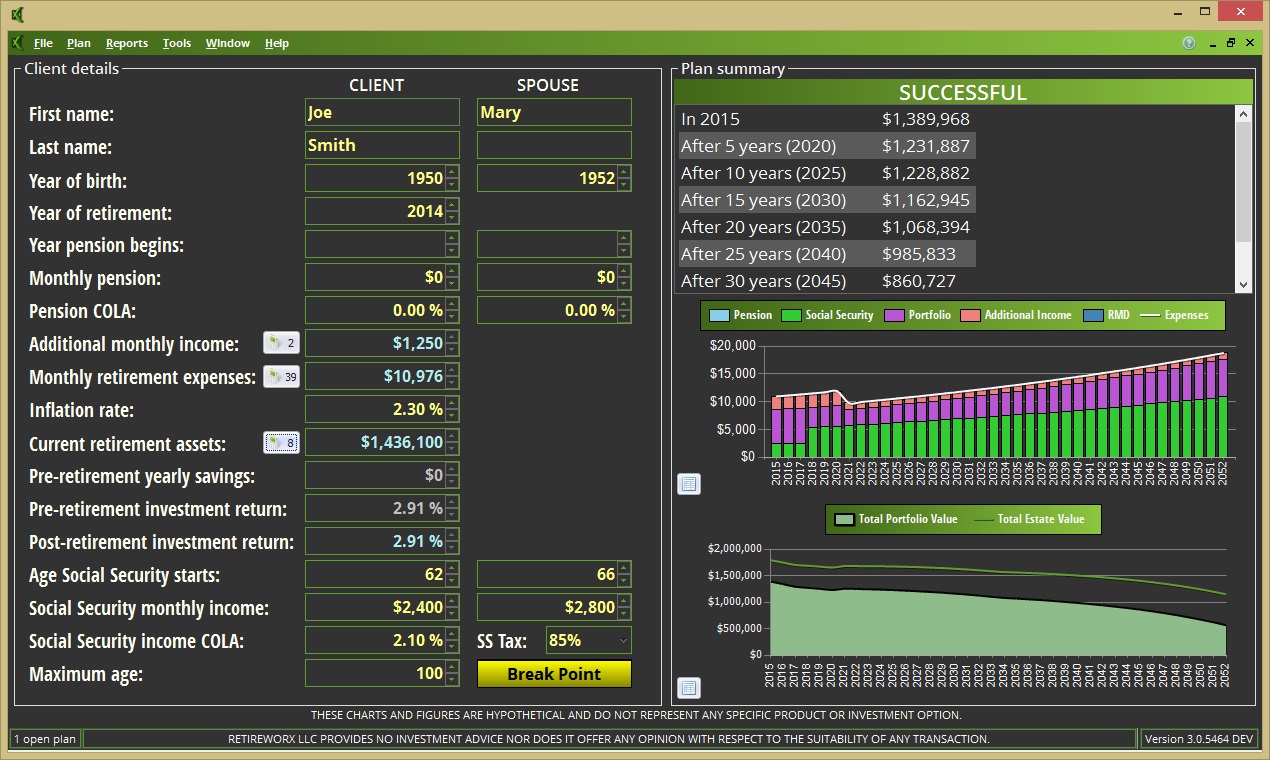This screenshot has height=760, width=1270.
Task: Adjust Social Security income COLA spinner
Action: pos(452,640)
